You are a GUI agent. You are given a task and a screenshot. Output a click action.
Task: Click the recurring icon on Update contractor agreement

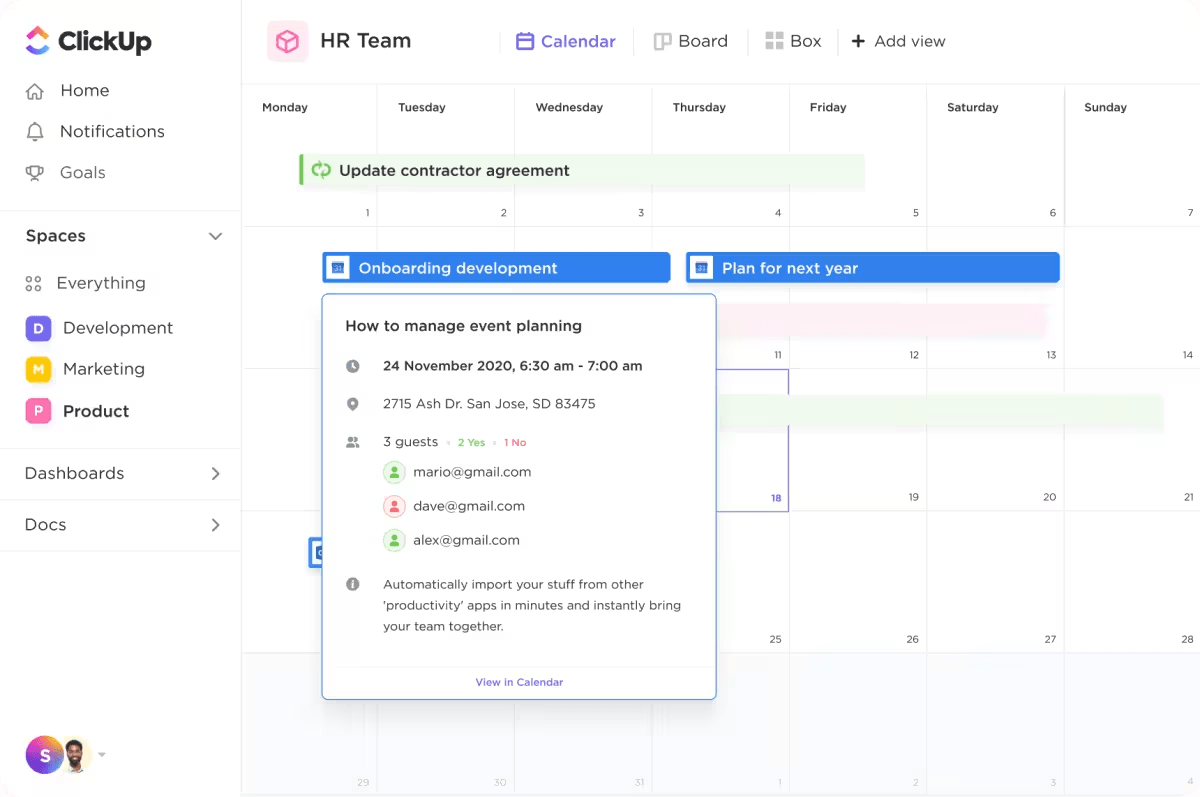[x=321, y=170]
